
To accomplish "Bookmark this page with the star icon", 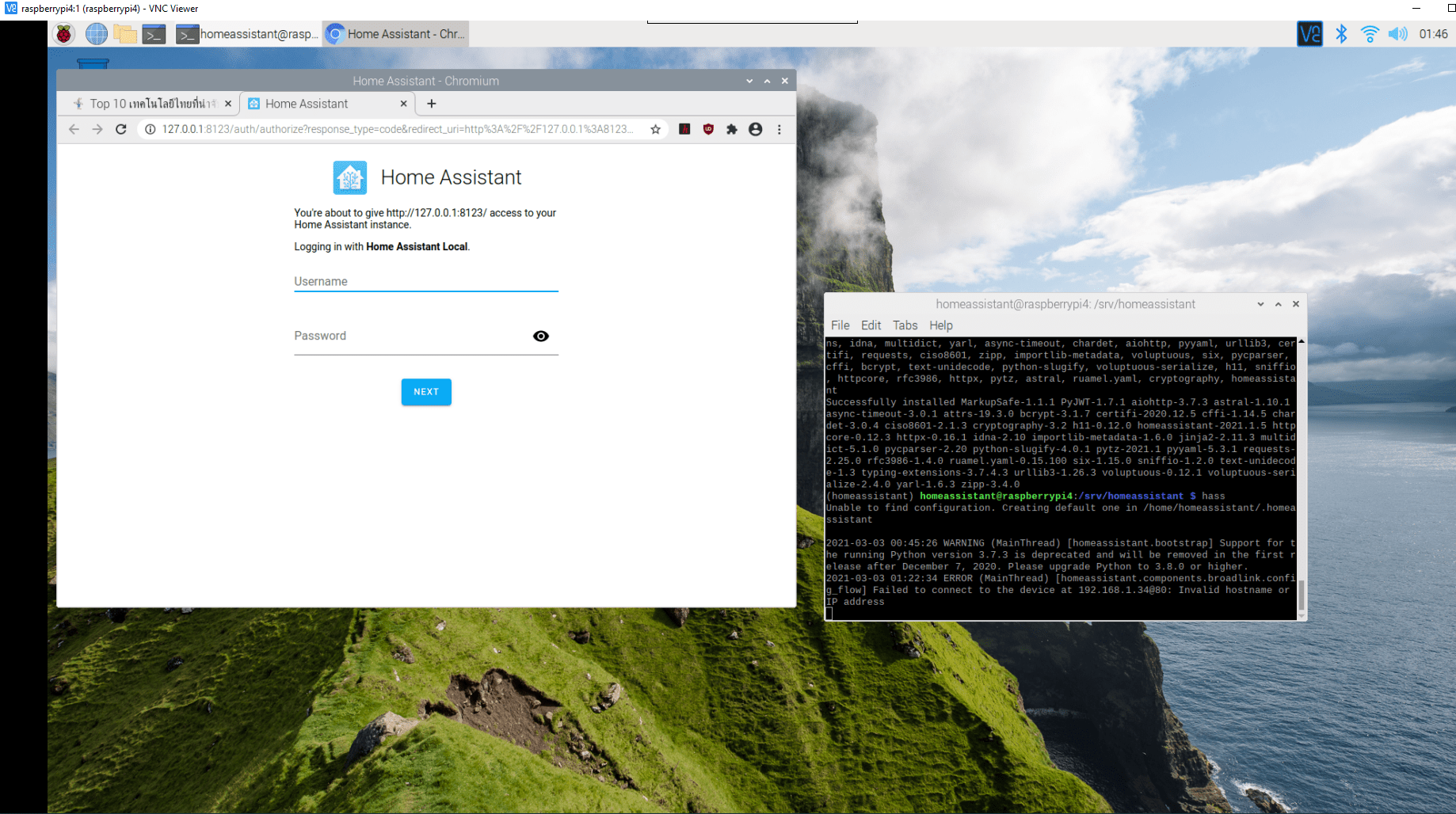I will click(x=656, y=129).
